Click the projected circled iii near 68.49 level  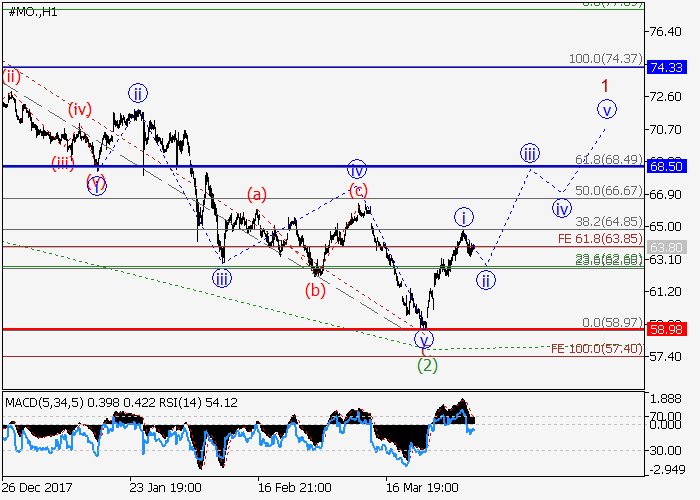(x=530, y=153)
